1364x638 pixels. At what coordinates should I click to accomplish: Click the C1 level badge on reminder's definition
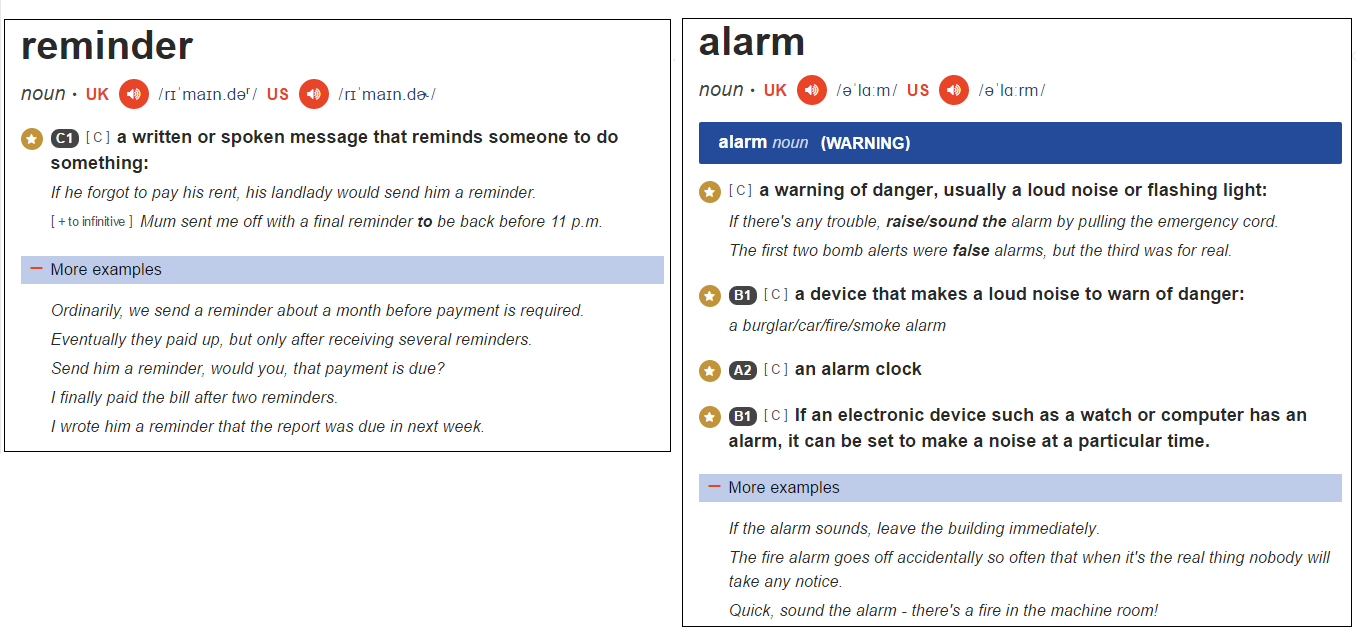click(63, 138)
